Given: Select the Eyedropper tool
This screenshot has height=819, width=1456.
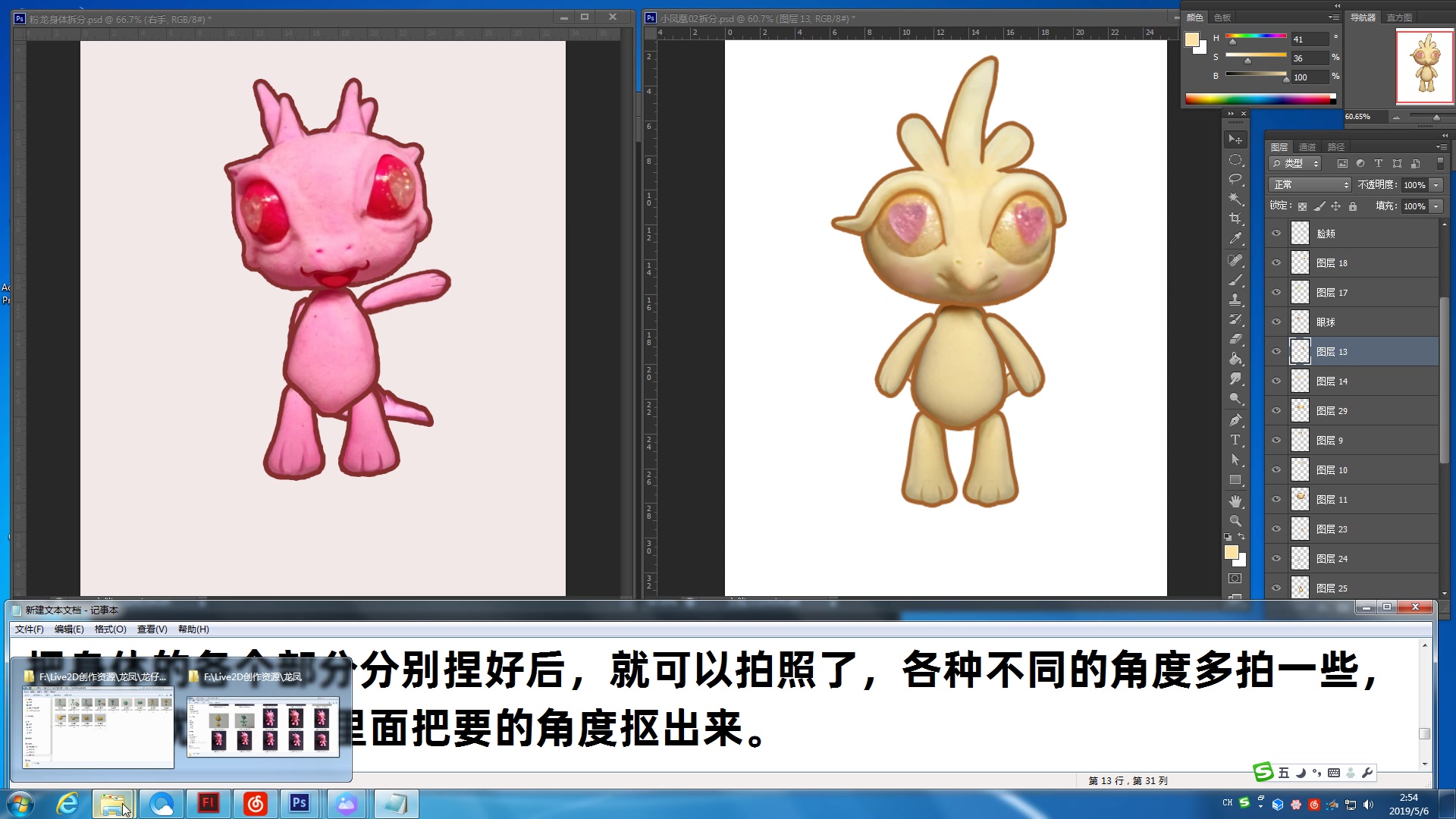Looking at the screenshot, I should [1235, 239].
